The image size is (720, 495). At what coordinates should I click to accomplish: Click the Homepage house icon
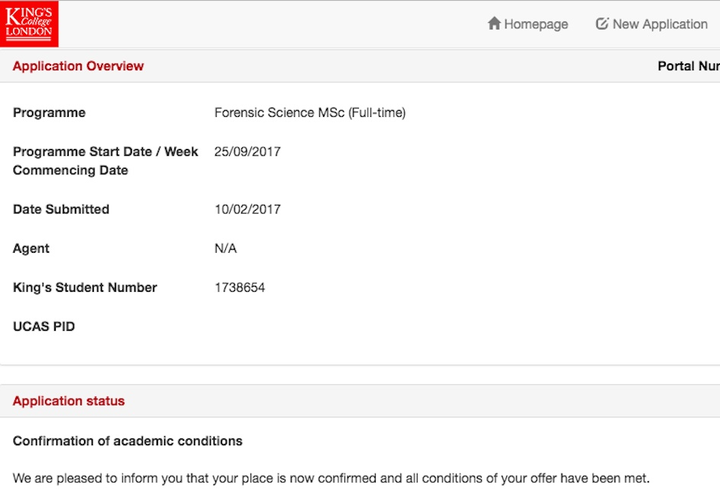coord(494,23)
